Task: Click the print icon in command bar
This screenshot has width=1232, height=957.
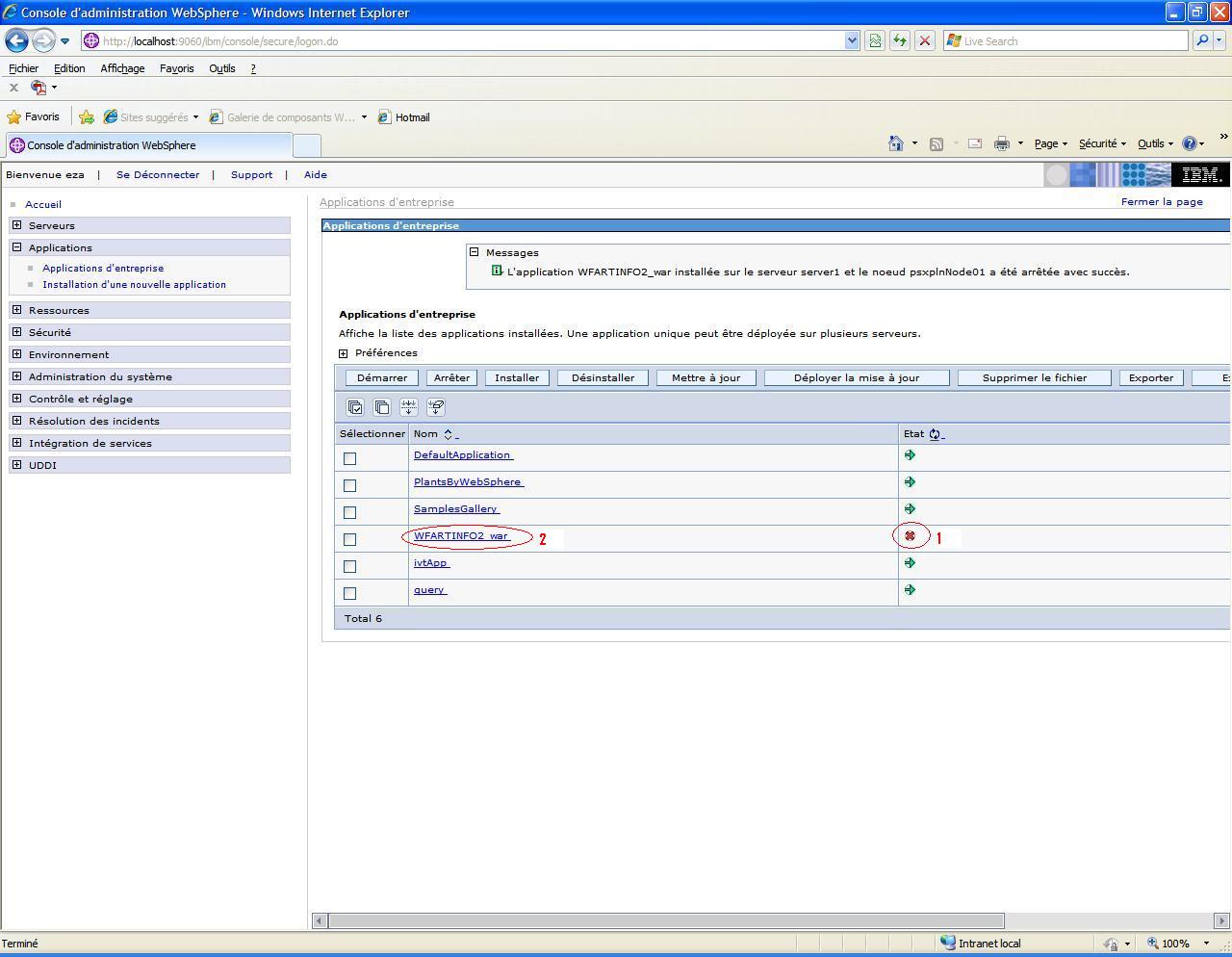Action: coord(1001,143)
